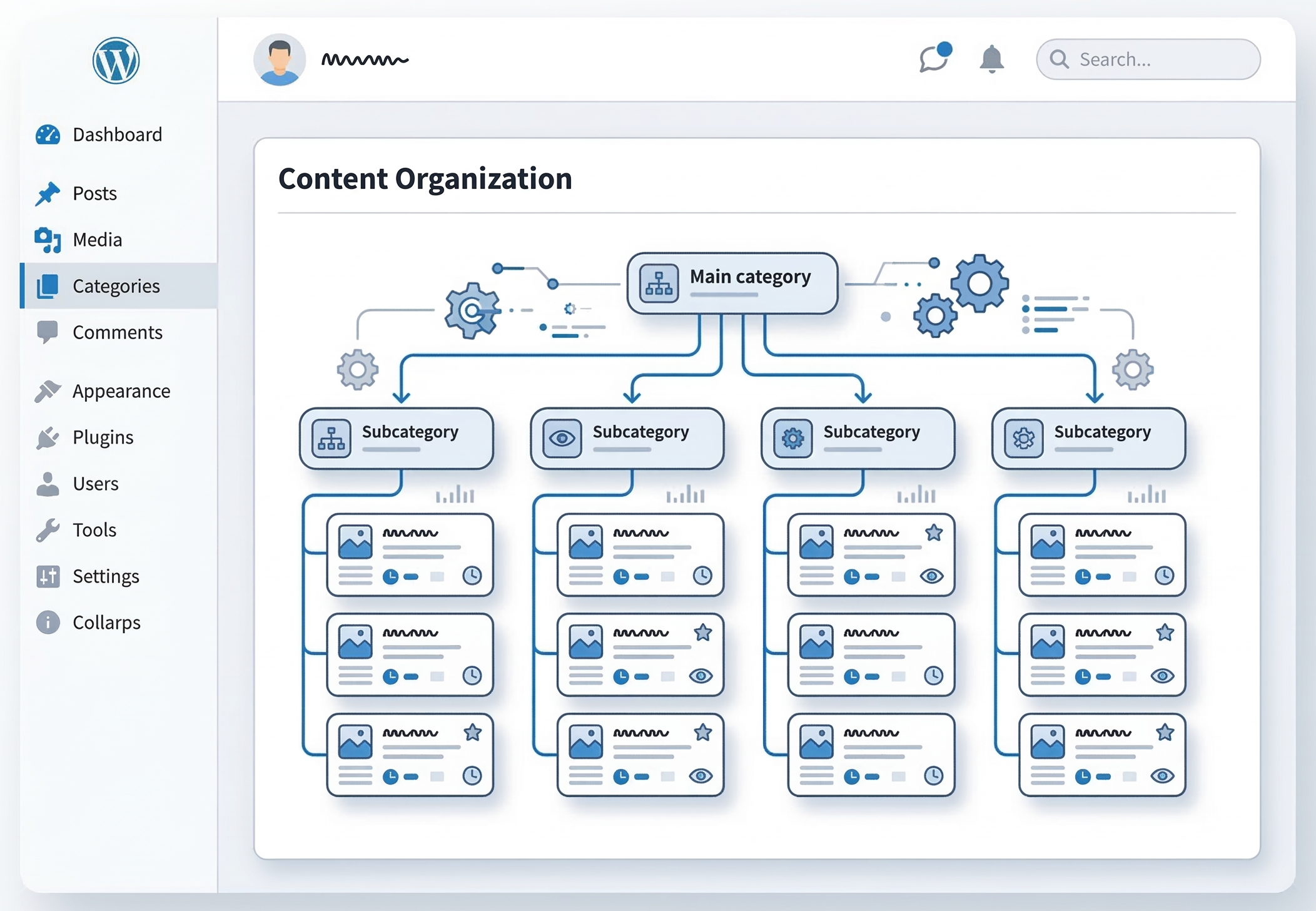Image resolution: width=1316 pixels, height=911 pixels.
Task: Click the Dashboard gauge icon
Action: point(48,135)
